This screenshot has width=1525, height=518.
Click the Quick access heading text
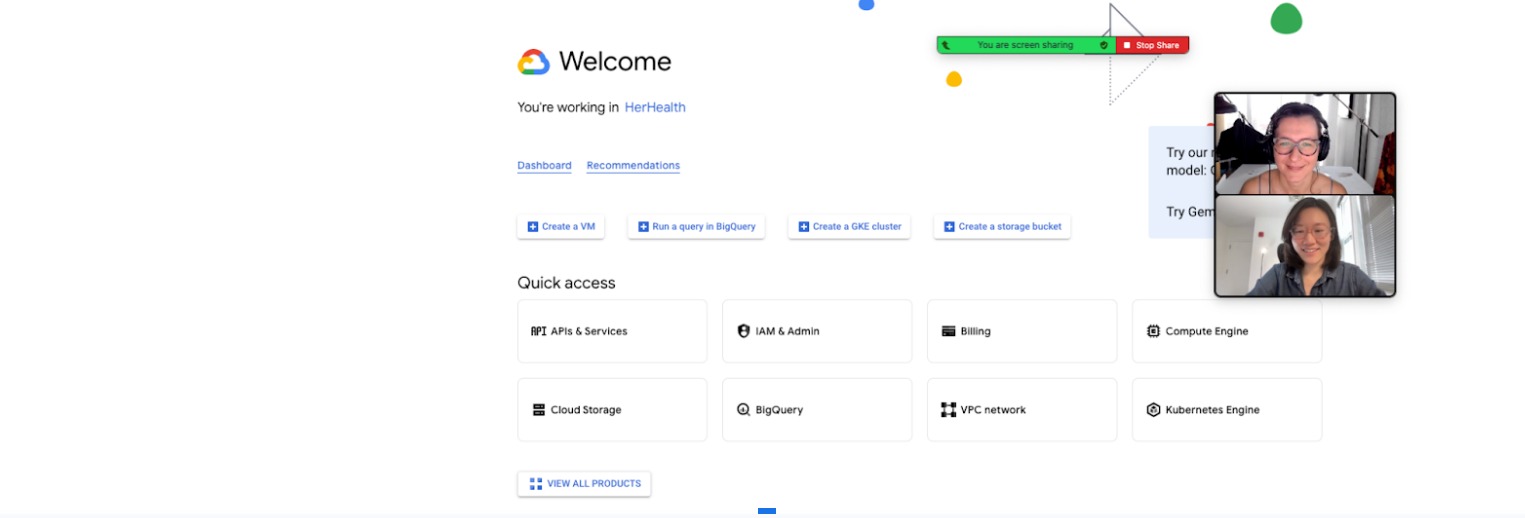coord(566,283)
